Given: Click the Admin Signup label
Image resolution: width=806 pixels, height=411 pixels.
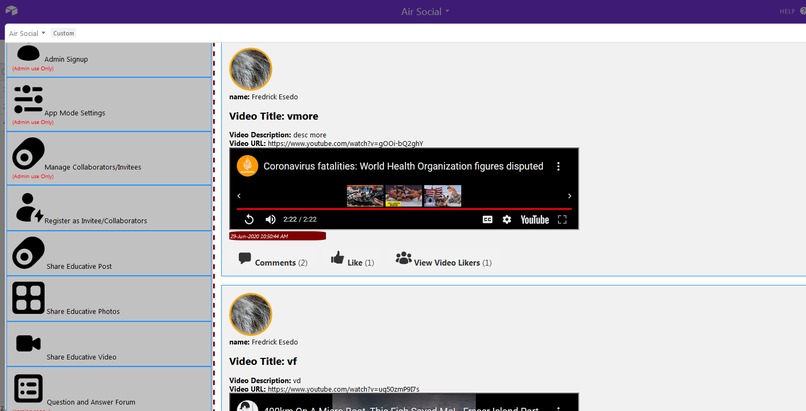Looking at the screenshot, I should coord(66,59).
